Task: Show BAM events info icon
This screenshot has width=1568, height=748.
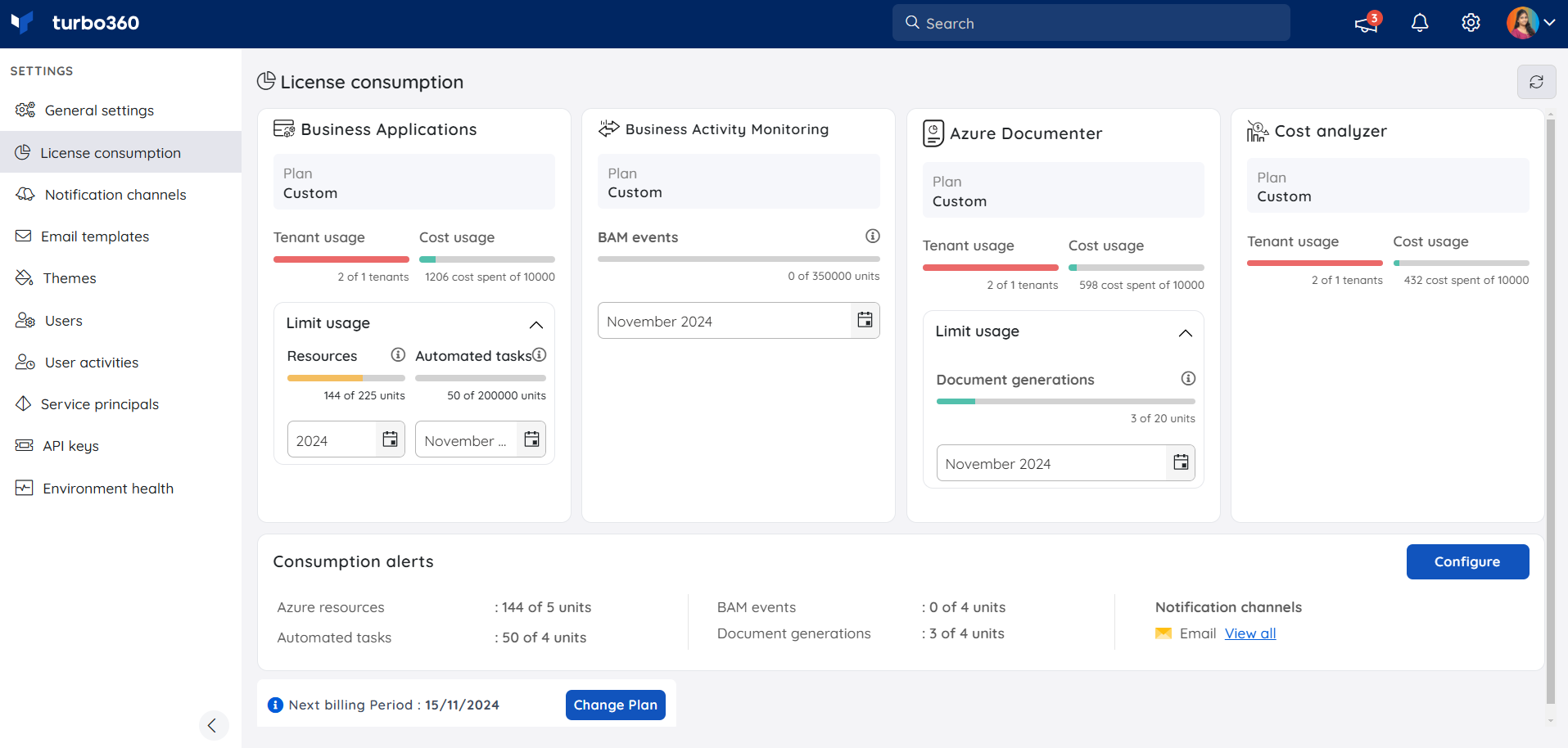Action: [873, 236]
